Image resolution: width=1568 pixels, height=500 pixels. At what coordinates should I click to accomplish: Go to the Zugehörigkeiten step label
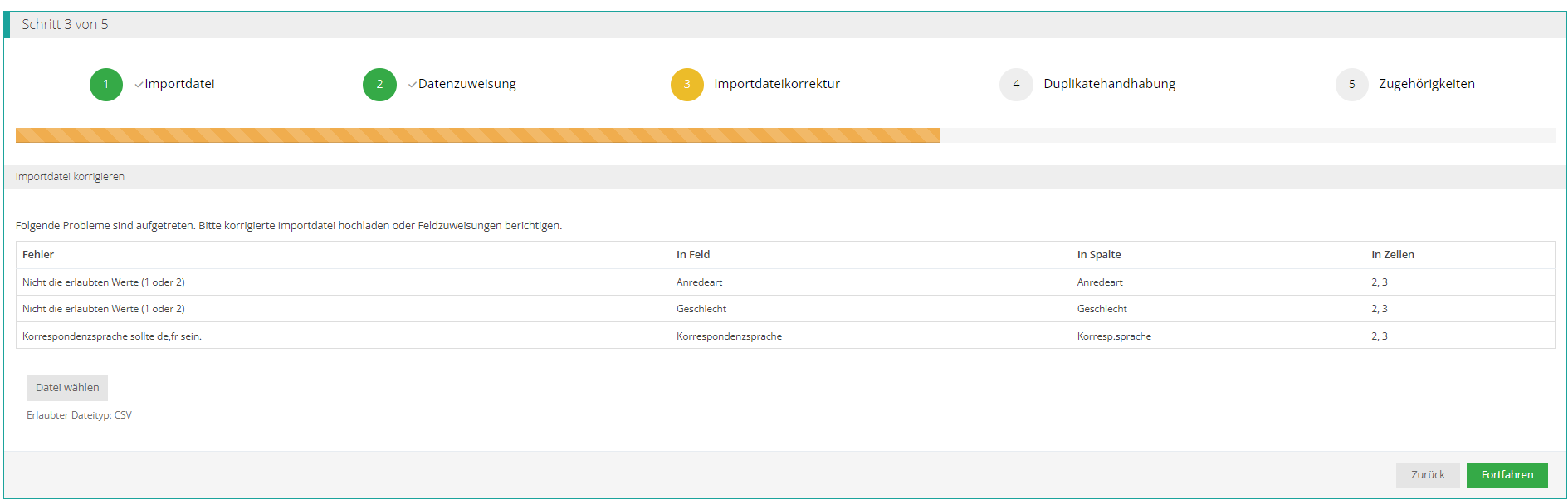pyautogui.click(x=1426, y=84)
